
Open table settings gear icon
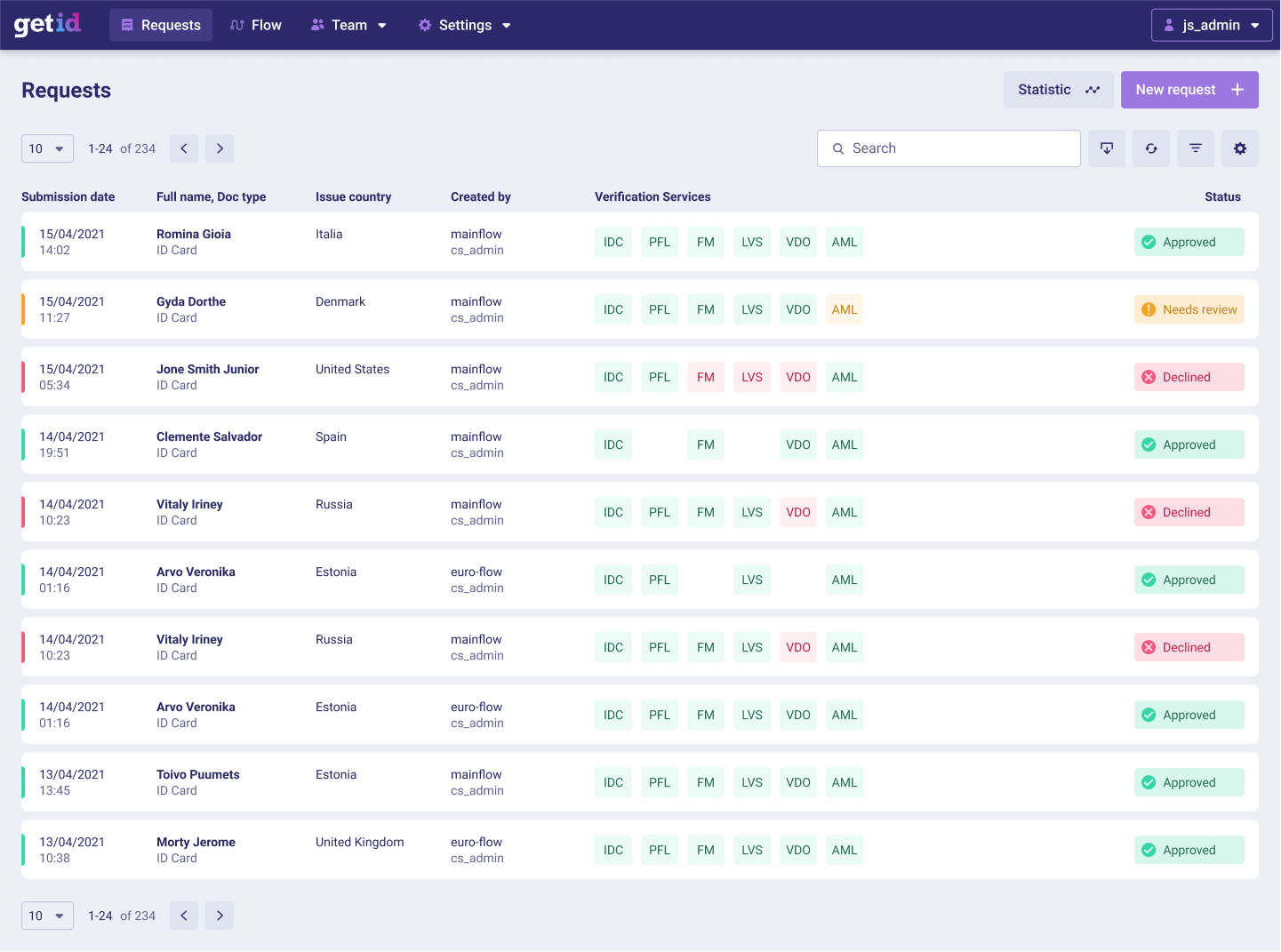(1240, 148)
